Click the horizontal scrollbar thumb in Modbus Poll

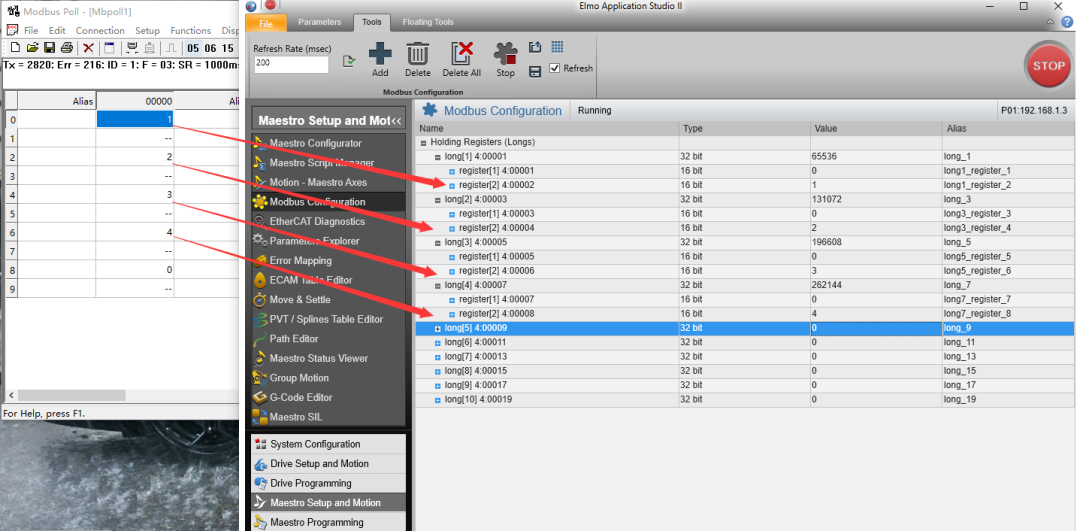pos(72,396)
